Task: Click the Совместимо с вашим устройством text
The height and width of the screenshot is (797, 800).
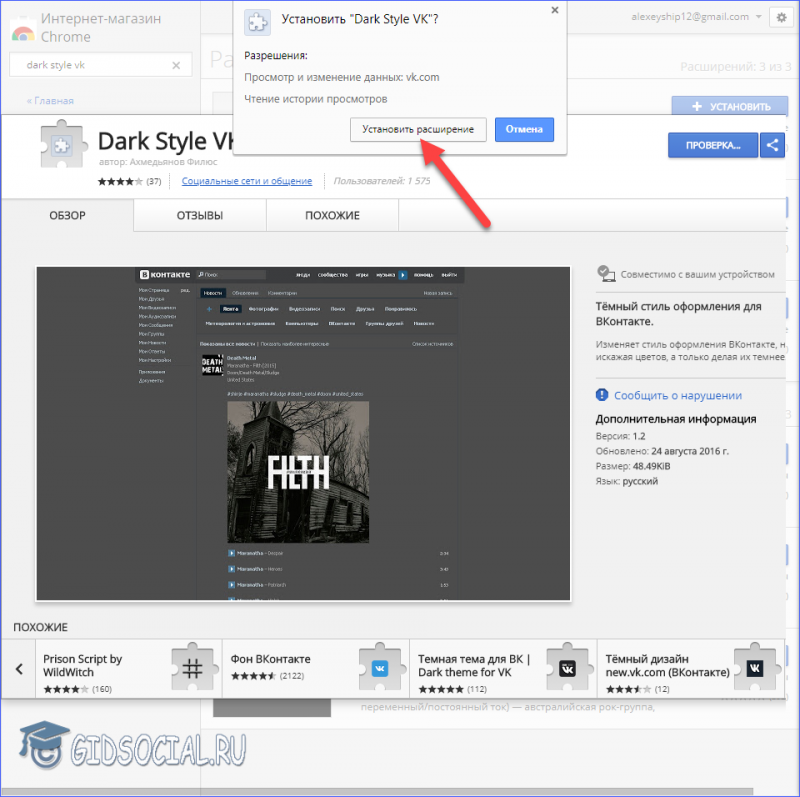Action: click(697, 275)
